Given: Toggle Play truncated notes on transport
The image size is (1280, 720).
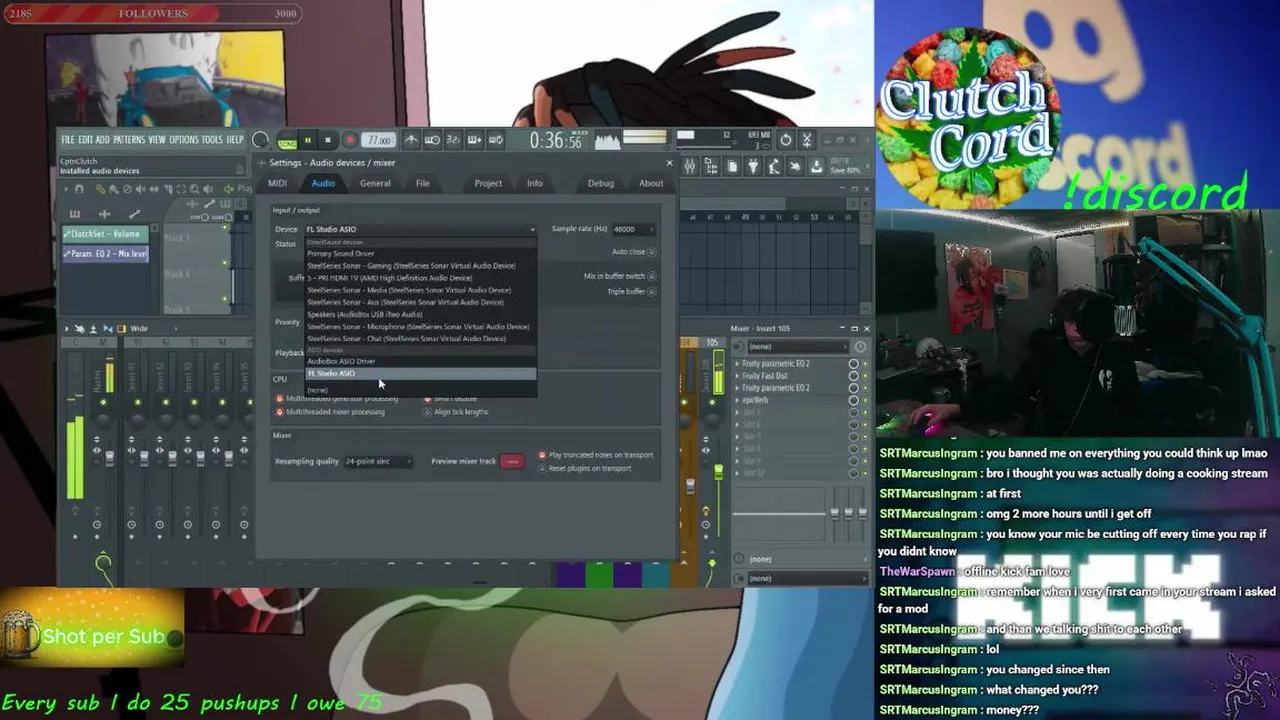Looking at the screenshot, I should (542, 455).
